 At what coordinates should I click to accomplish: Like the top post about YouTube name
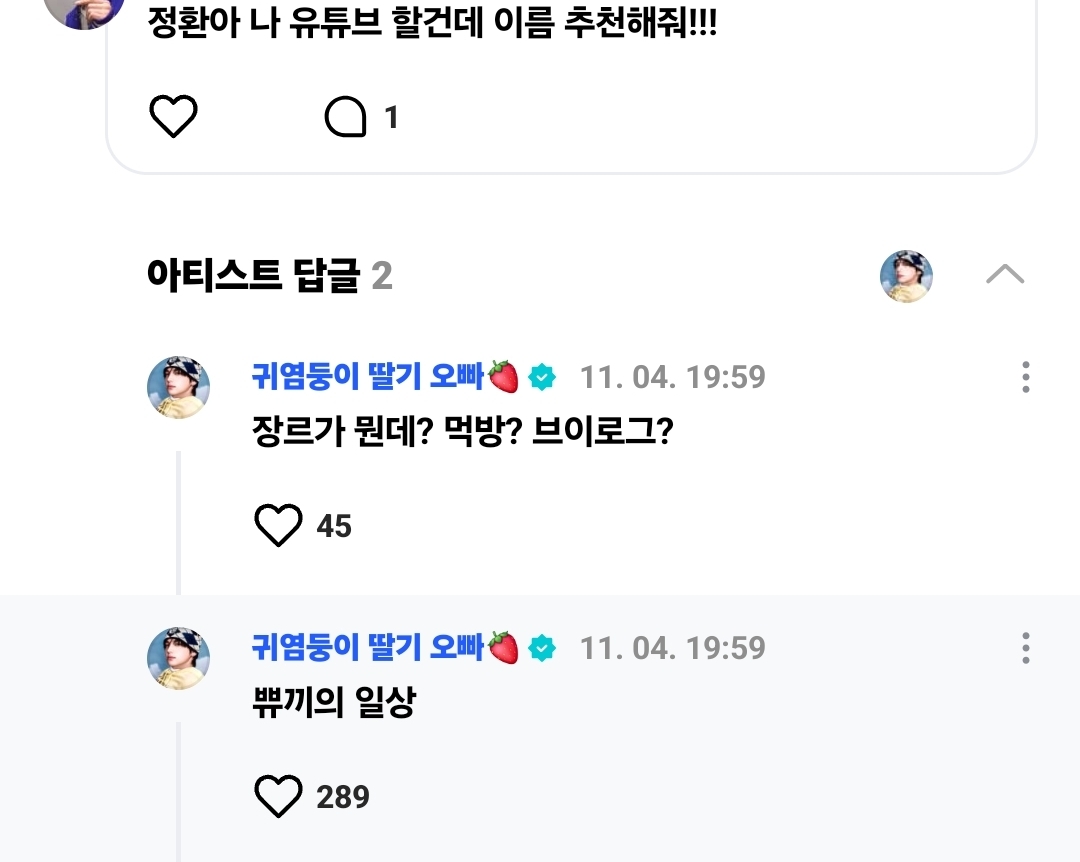point(173,116)
